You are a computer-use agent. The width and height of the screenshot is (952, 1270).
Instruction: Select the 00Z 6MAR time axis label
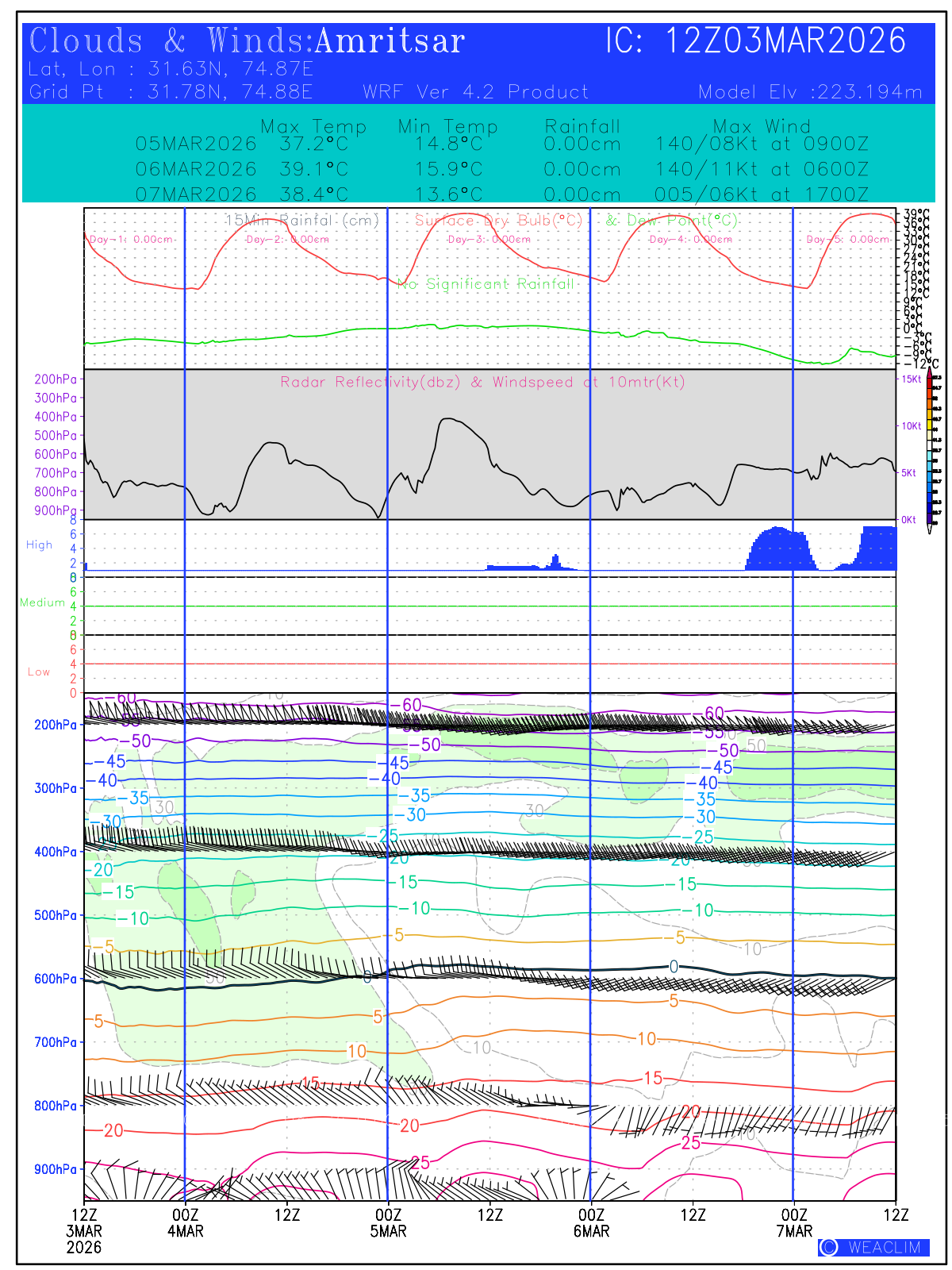(x=591, y=1223)
